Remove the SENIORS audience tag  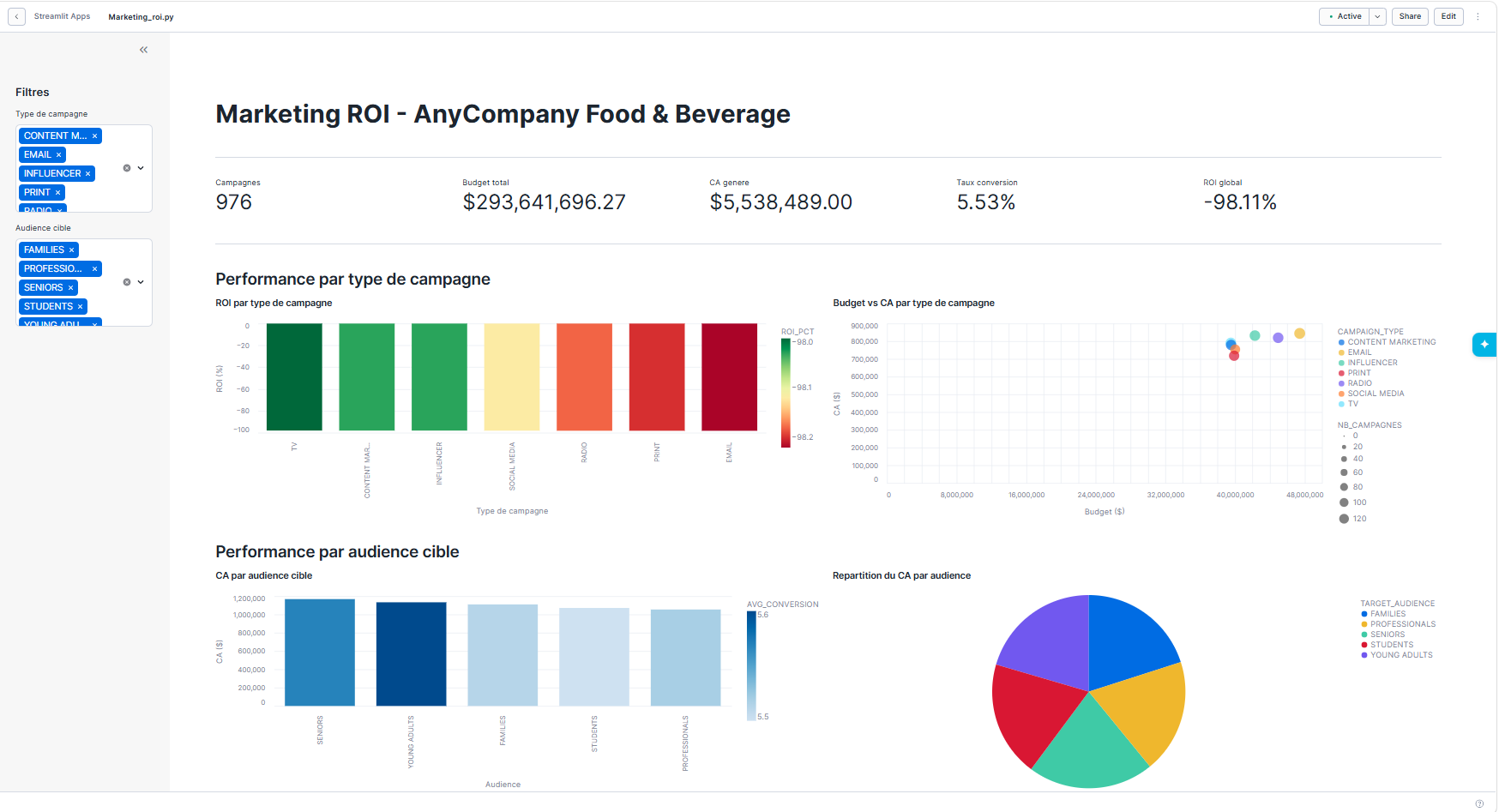click(70, 288)
